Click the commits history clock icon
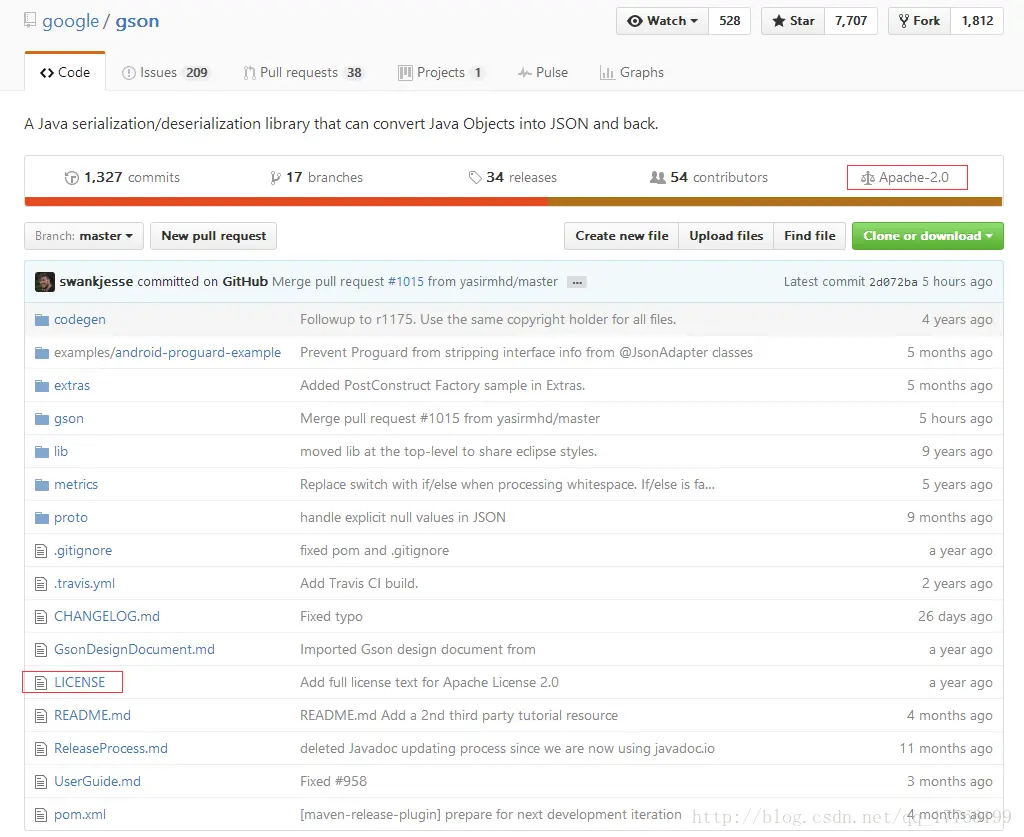The height and width of the screenshot is (837, 1024). click(71, 178)
